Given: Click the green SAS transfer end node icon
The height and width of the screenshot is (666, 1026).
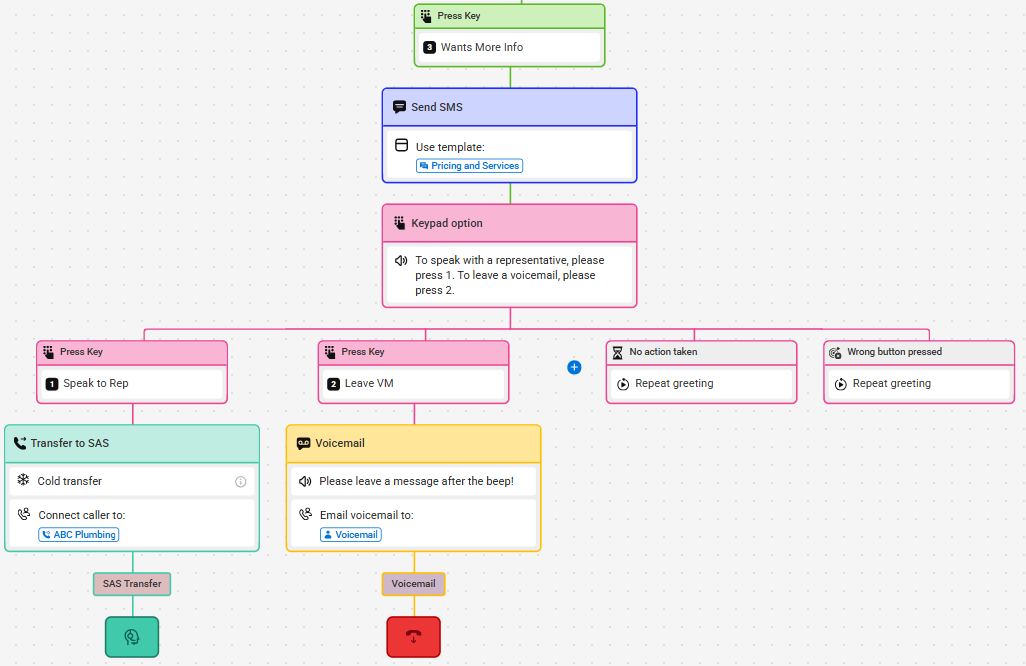Looking at the screenshot, I should tap(132, 637).
